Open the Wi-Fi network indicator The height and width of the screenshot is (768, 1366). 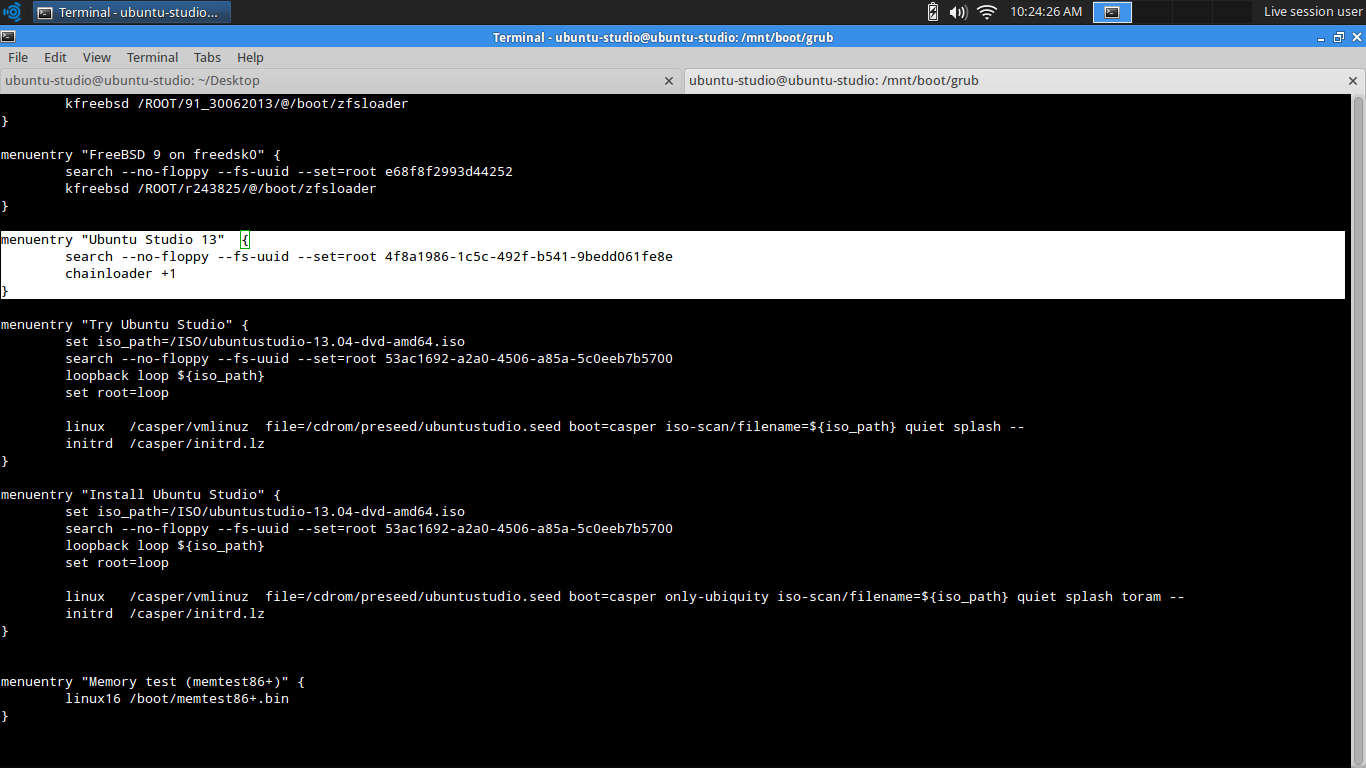tap(987, 12)
